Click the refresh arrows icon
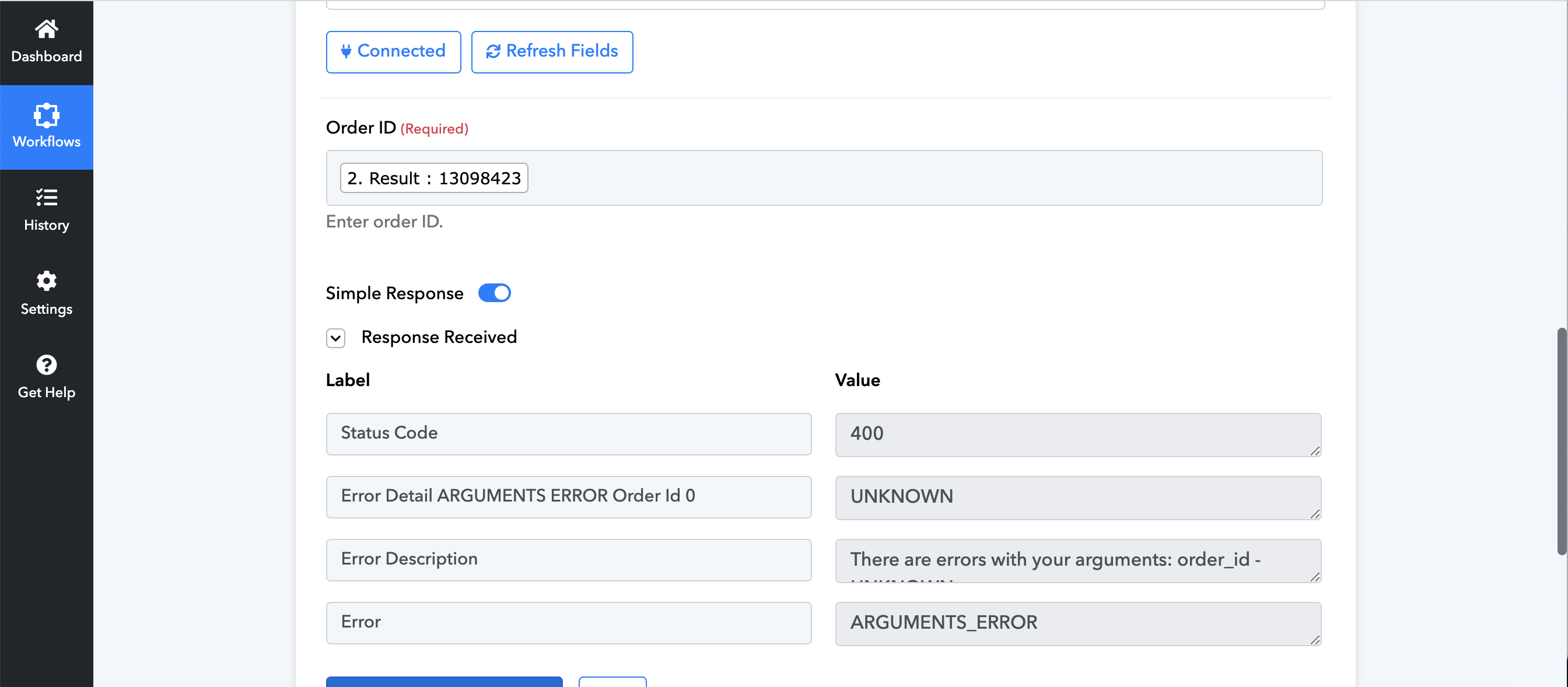This screenshot has width=1568, height=687. point(493,51)
